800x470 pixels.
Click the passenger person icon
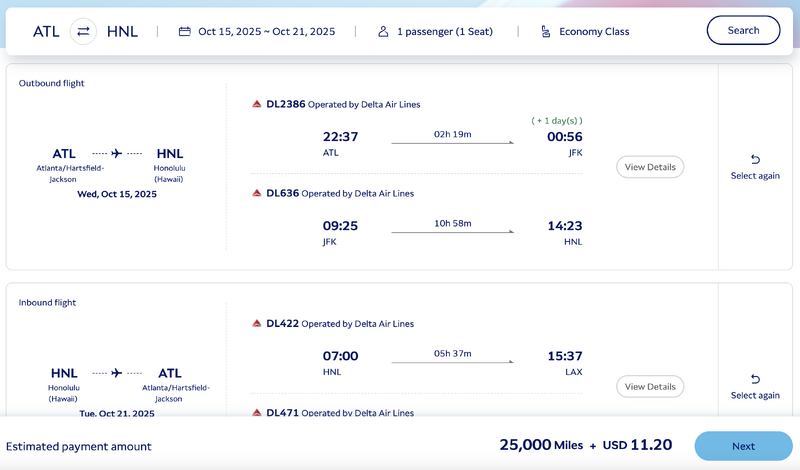tap(383, 31)
